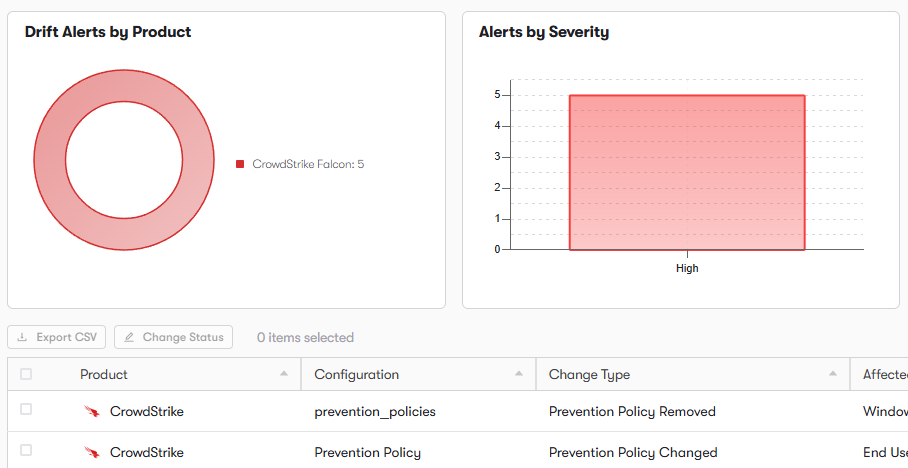908x468 pixels.
Task: Click the download icon on Export CSV
Action: tap(22, 337)
